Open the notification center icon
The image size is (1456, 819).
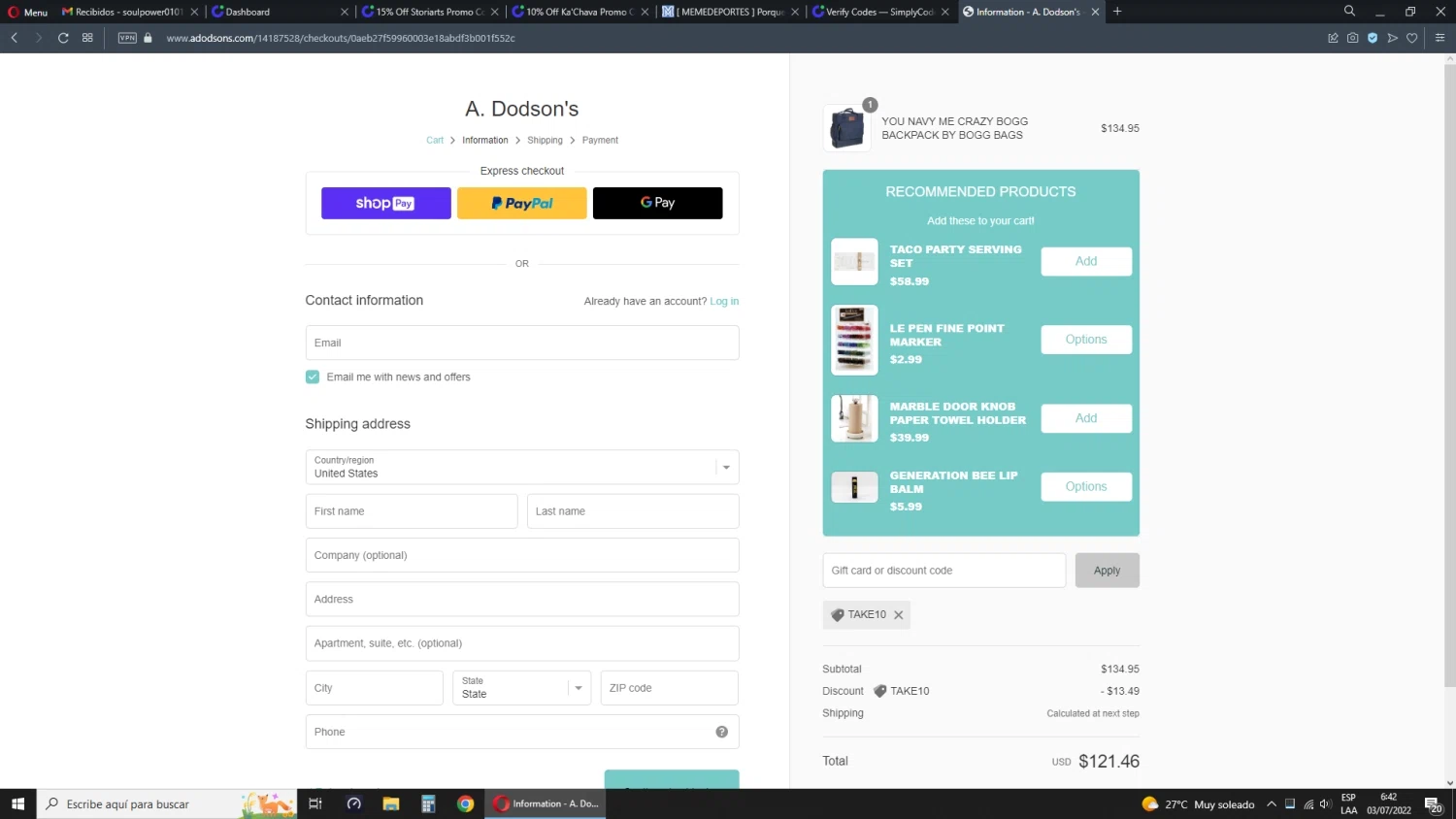(x=1434, y=804)
